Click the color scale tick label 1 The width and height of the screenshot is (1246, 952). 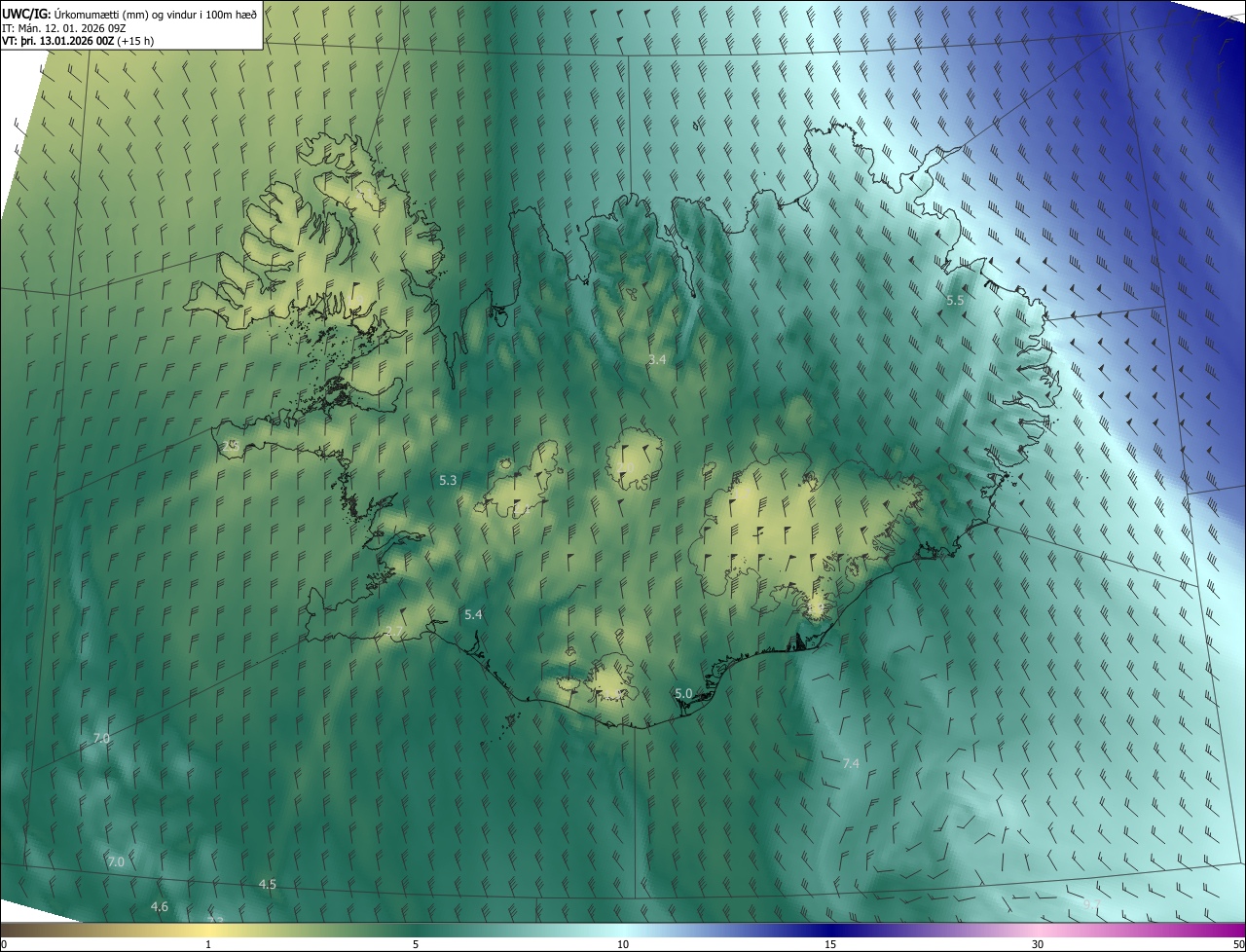208,944
